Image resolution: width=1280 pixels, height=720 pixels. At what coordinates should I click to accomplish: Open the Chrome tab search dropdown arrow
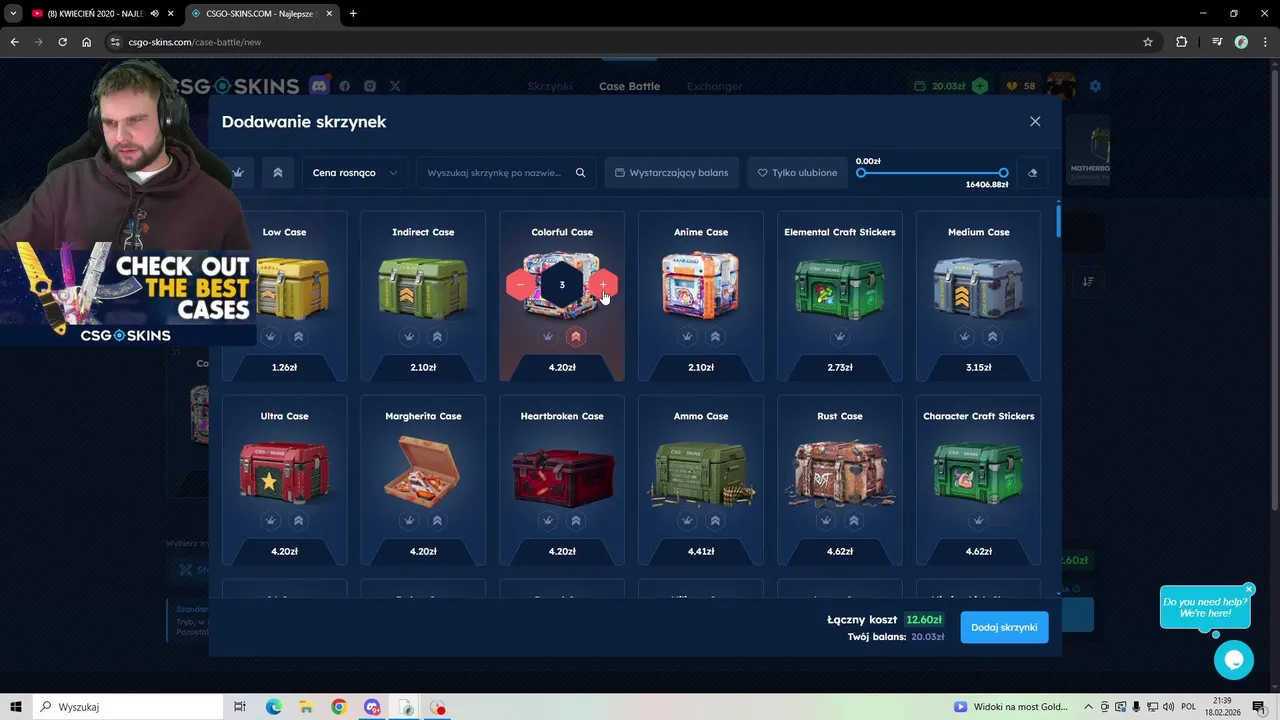13,14
